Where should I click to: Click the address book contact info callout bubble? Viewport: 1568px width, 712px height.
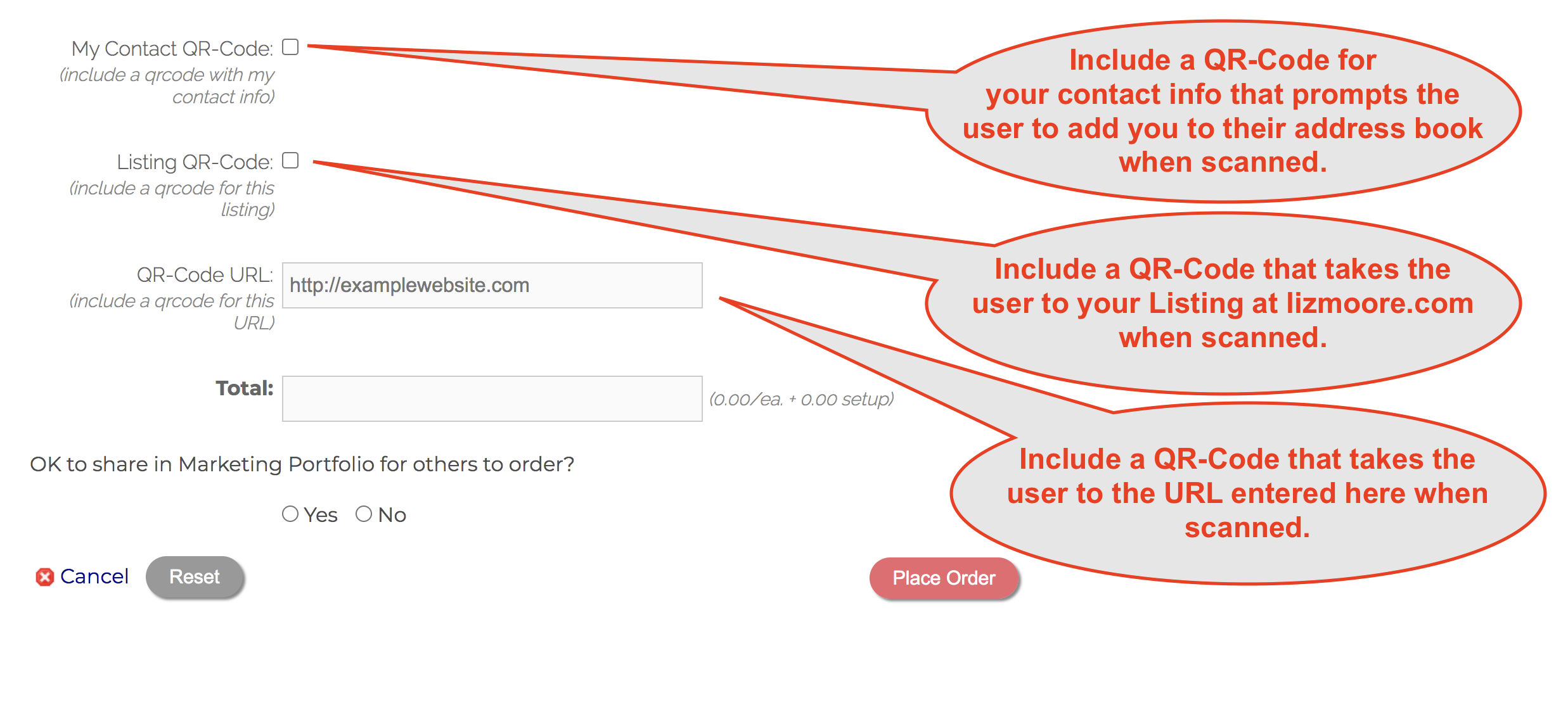click(1222, 111)
